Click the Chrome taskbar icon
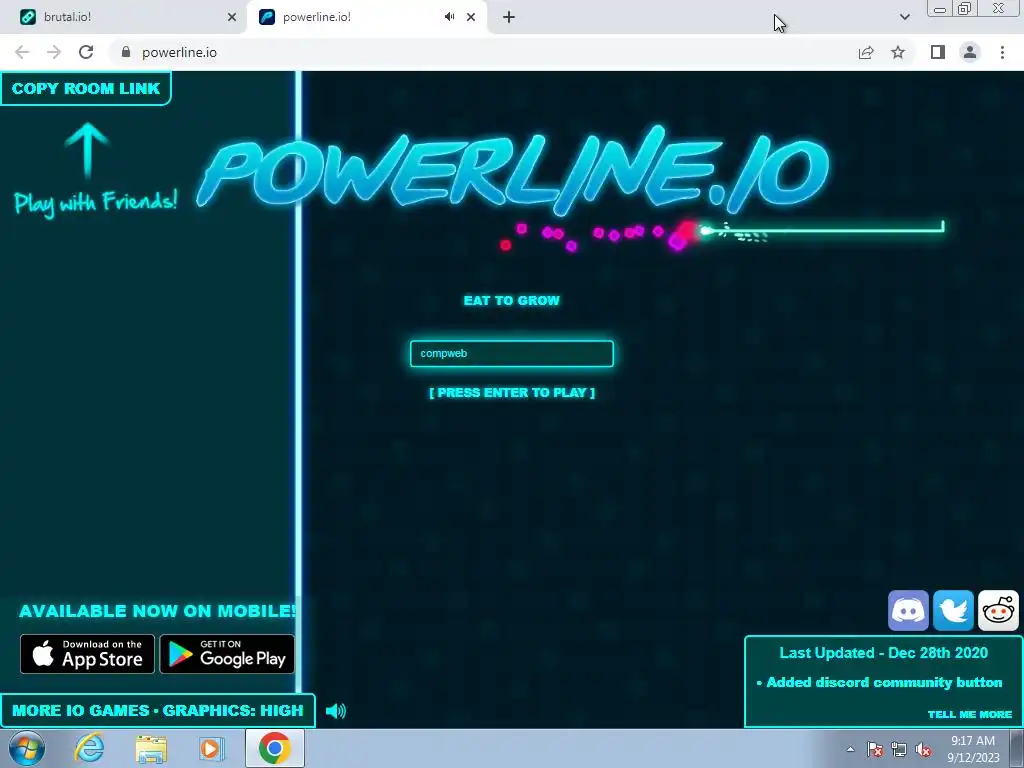1024x768 pixels. click(x=274, y=748)
